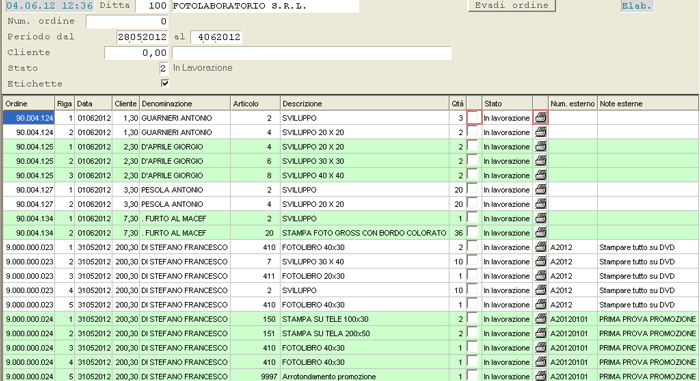
Task: Tick checkbox for 90.004.127 riga 1 SVILUPPO
Action: click(472, 188)
